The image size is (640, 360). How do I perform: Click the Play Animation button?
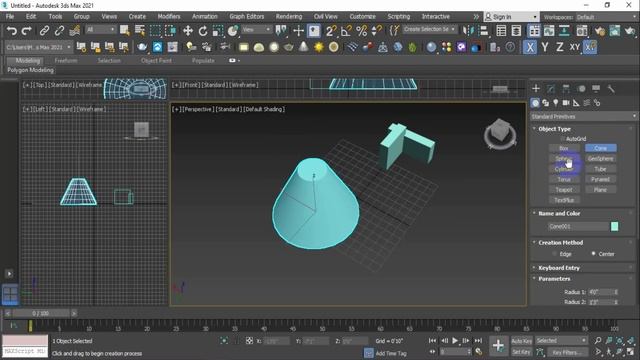pos(455,340)
